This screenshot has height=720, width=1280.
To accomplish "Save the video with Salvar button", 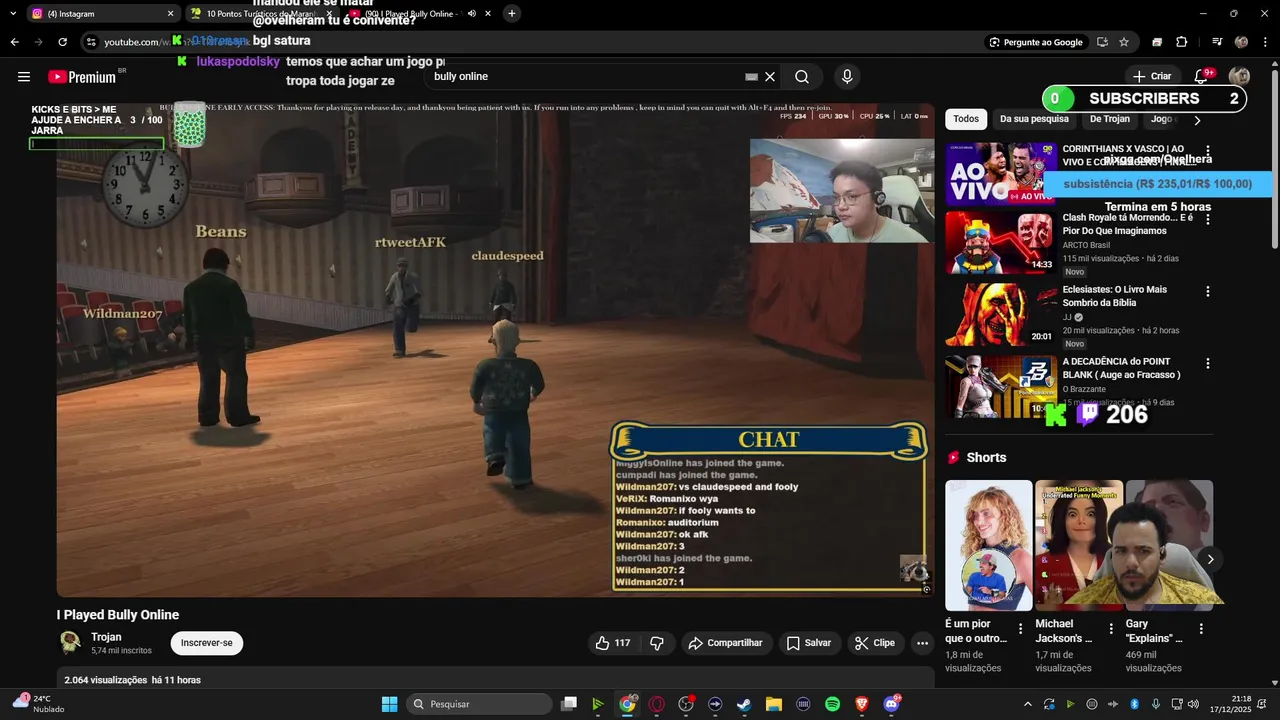I will click(x=808, y=643).
